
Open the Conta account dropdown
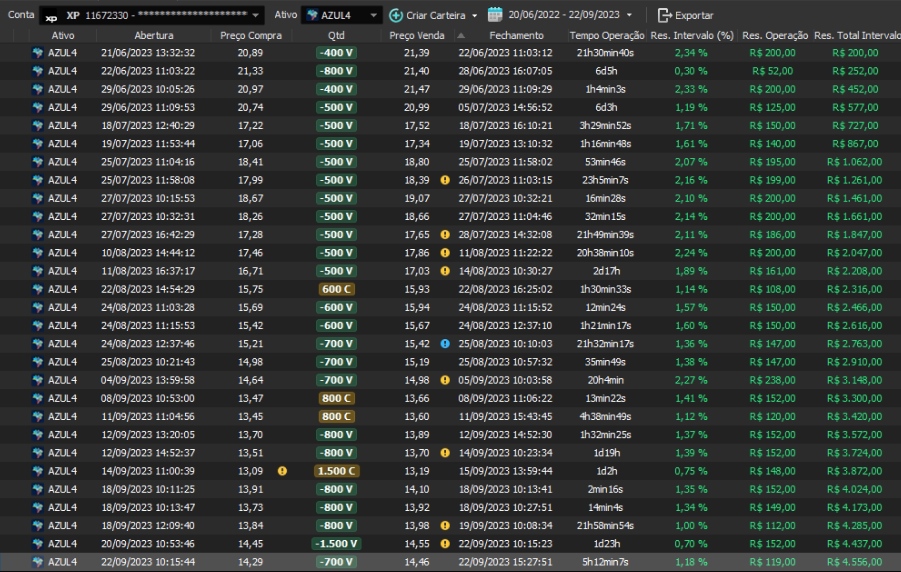click(257, 15)
